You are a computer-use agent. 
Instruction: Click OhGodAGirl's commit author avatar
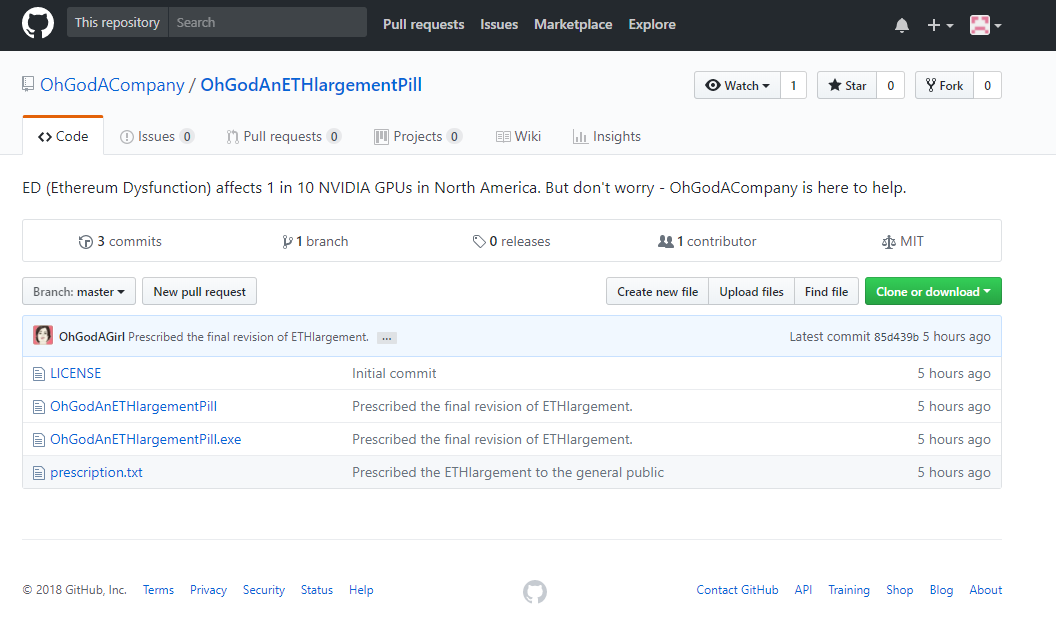point(43,336)
